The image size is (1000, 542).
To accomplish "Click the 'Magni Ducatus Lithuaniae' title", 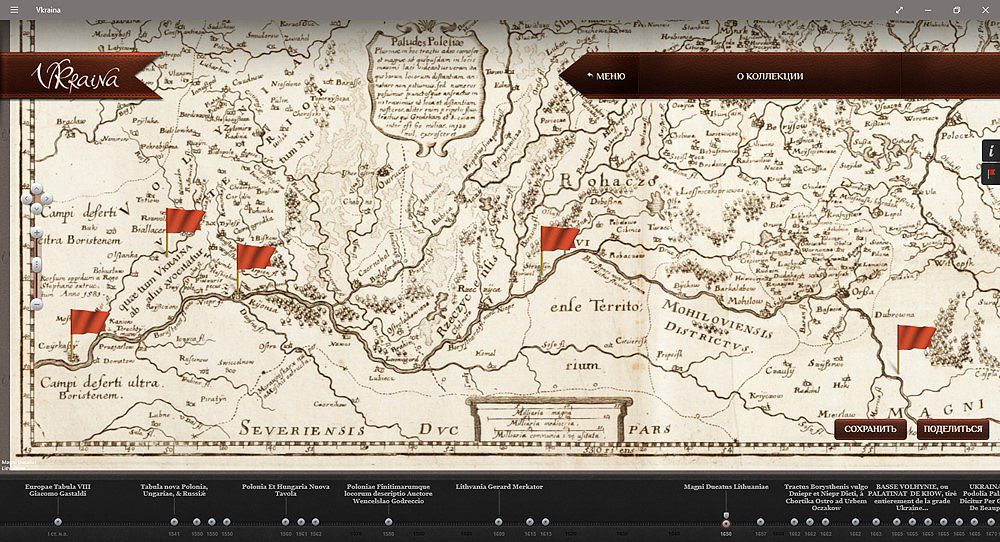I will (726, 487).
